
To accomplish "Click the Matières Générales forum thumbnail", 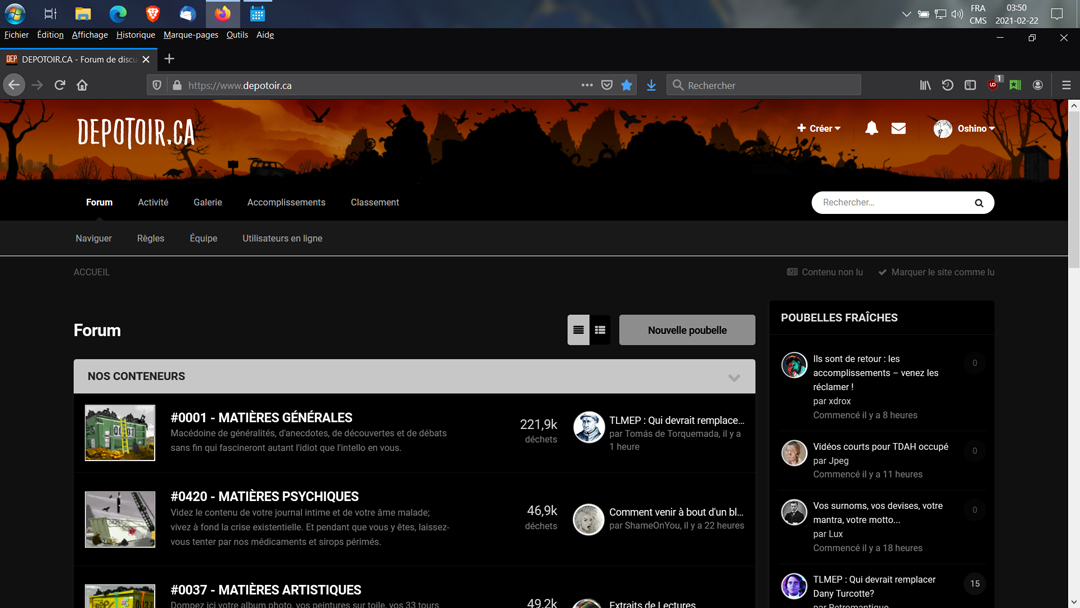I will (x=120, y=432).
